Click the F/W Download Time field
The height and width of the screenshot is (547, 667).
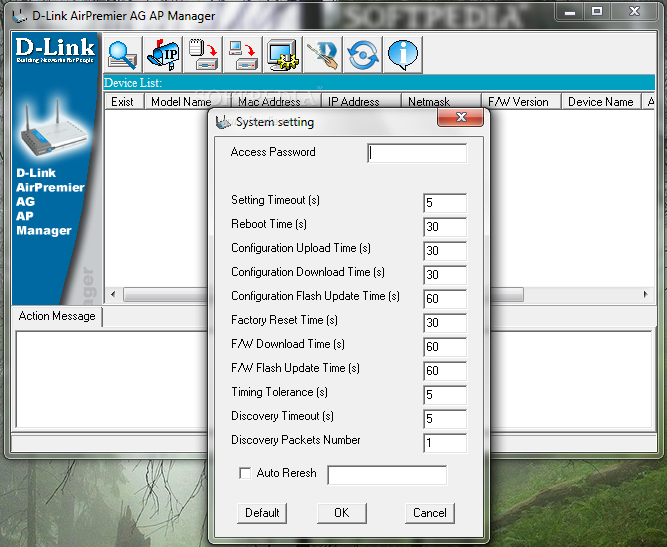coord(445,347)
